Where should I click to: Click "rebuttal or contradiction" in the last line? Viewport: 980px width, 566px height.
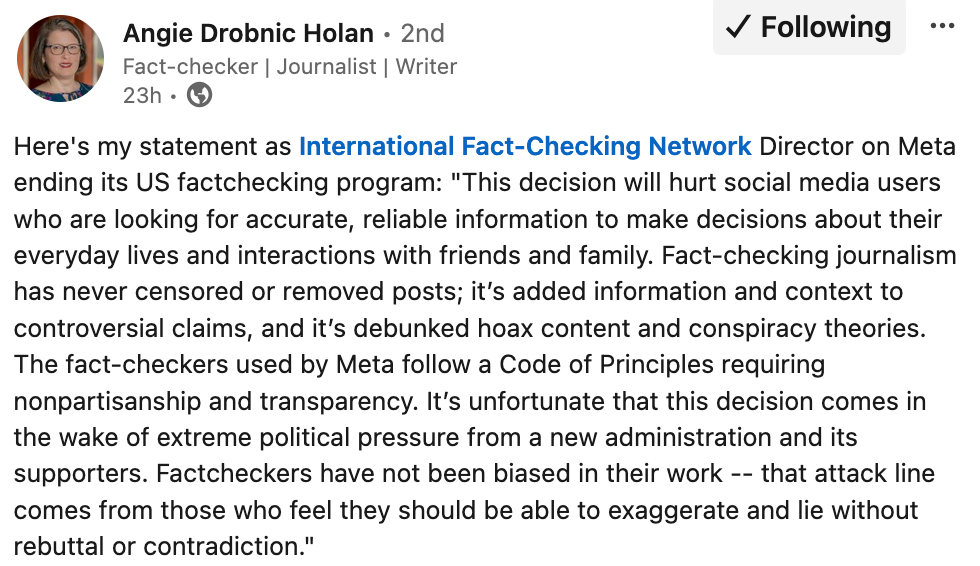(160, 547)
